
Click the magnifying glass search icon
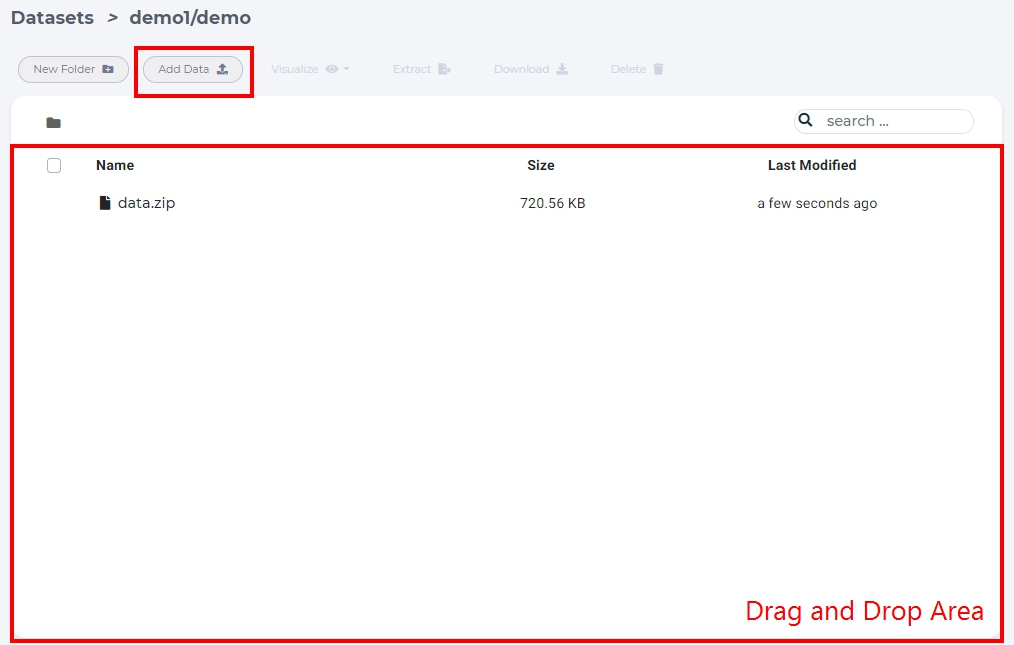tap(806, 120)
